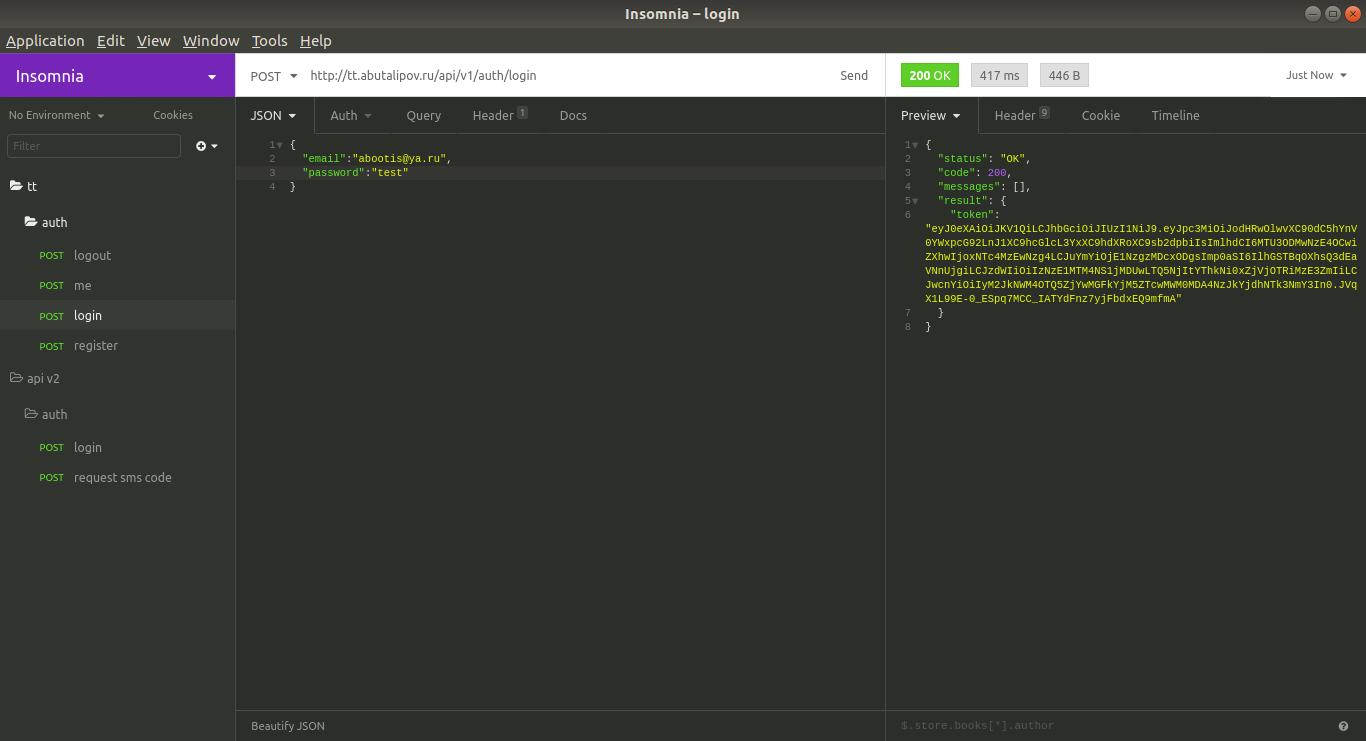This screenshot has width=1366, height=741.
Task: Click the 417 ms response time tag
Action: [999, 75]
